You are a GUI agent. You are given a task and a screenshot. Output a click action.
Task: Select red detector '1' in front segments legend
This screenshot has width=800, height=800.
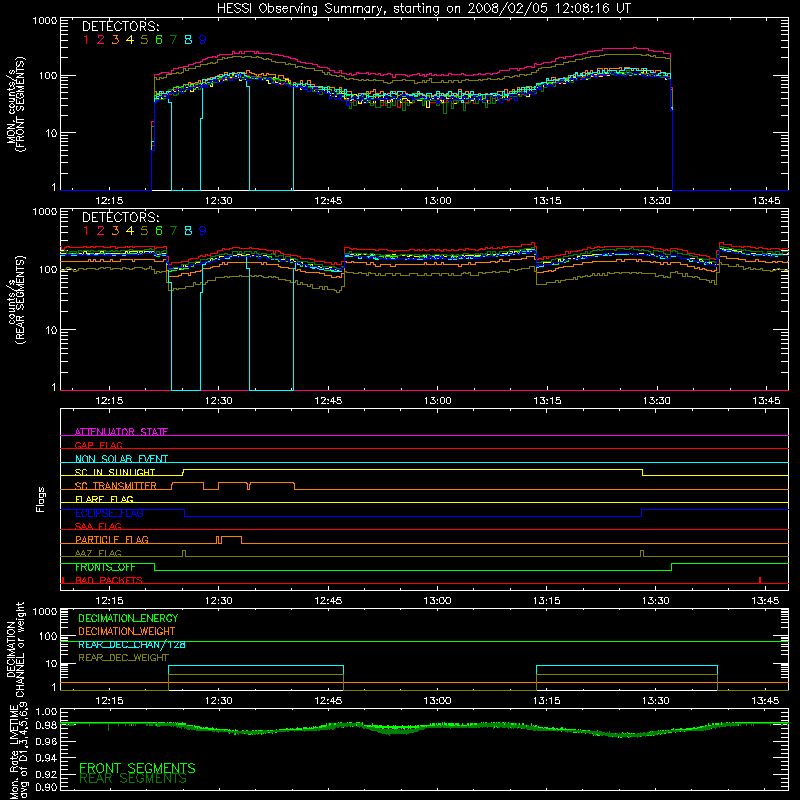click(x=86, y=40)
